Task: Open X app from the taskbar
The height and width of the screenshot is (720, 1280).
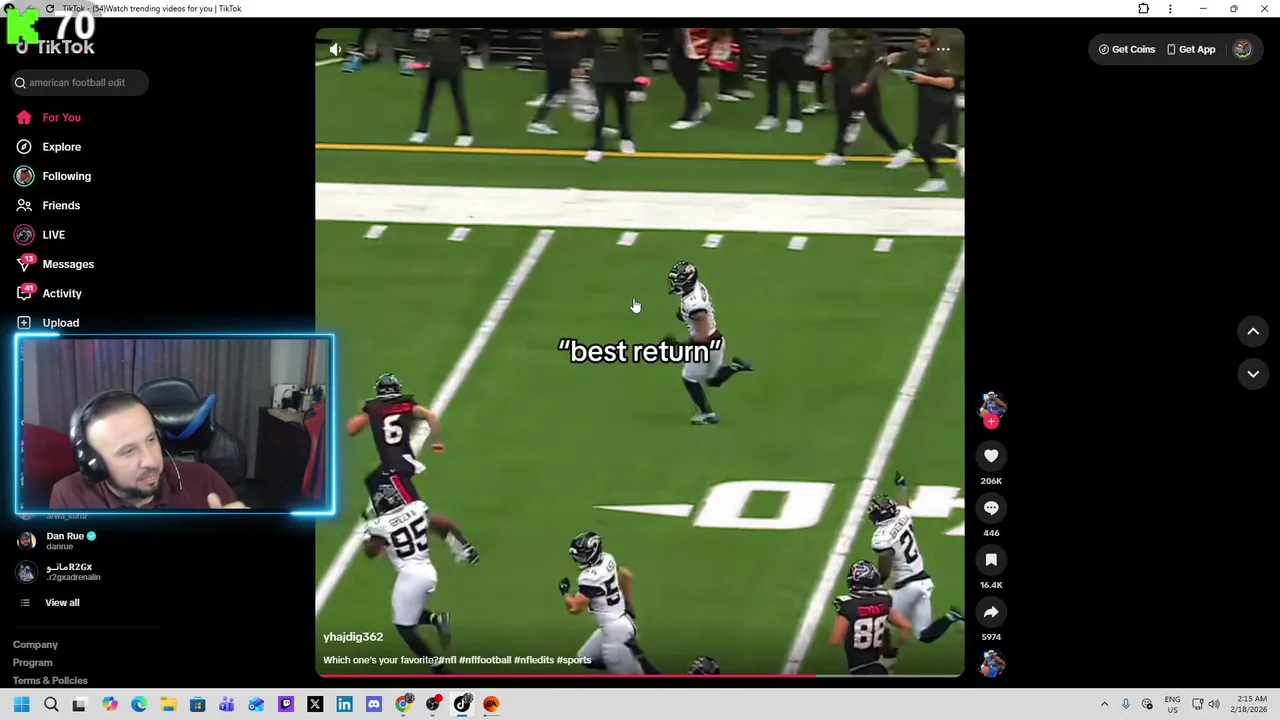Action: (x=315, y=704)
